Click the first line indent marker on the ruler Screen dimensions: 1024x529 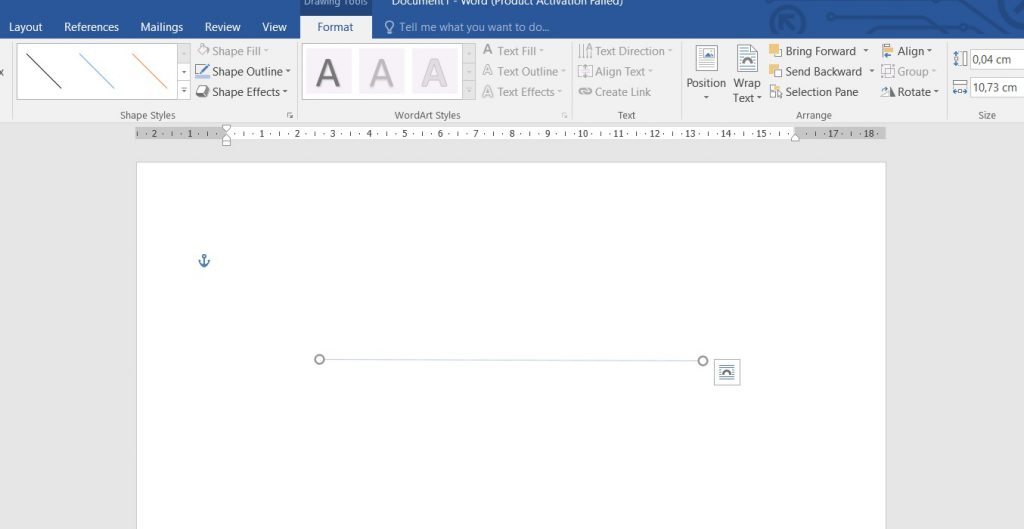(x=226, y=129)
